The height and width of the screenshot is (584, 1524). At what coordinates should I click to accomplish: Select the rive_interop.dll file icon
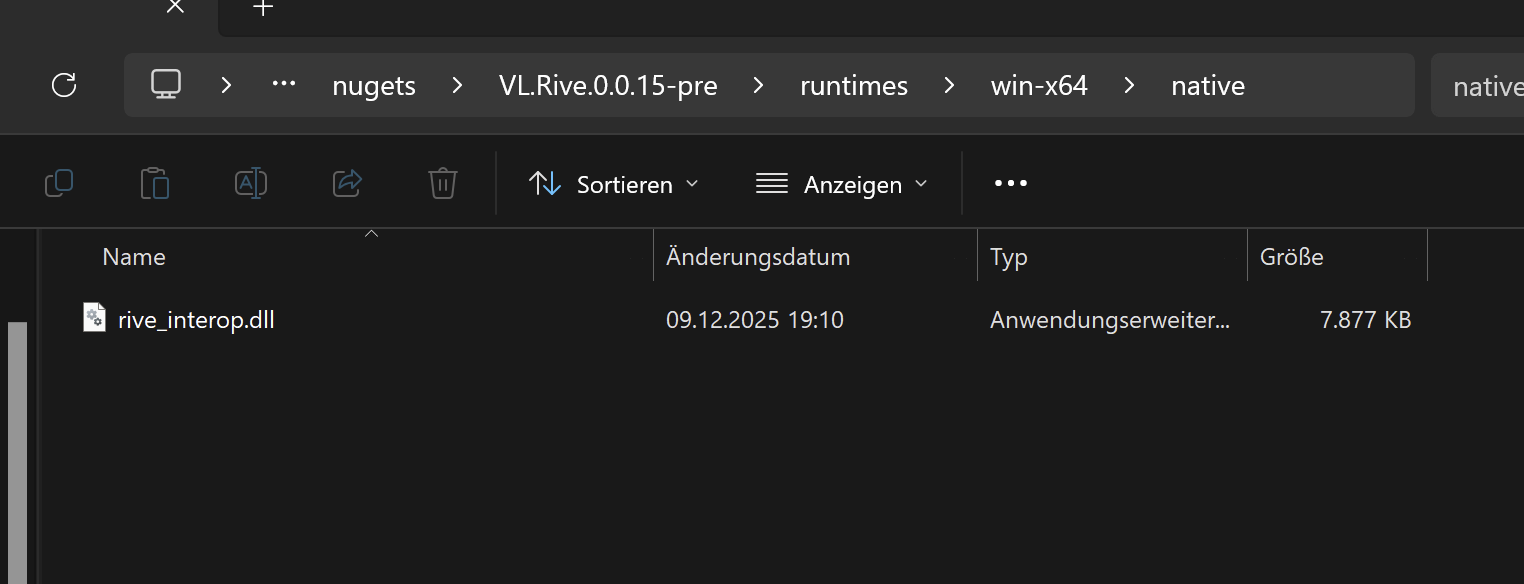click(x=94, y=319)
